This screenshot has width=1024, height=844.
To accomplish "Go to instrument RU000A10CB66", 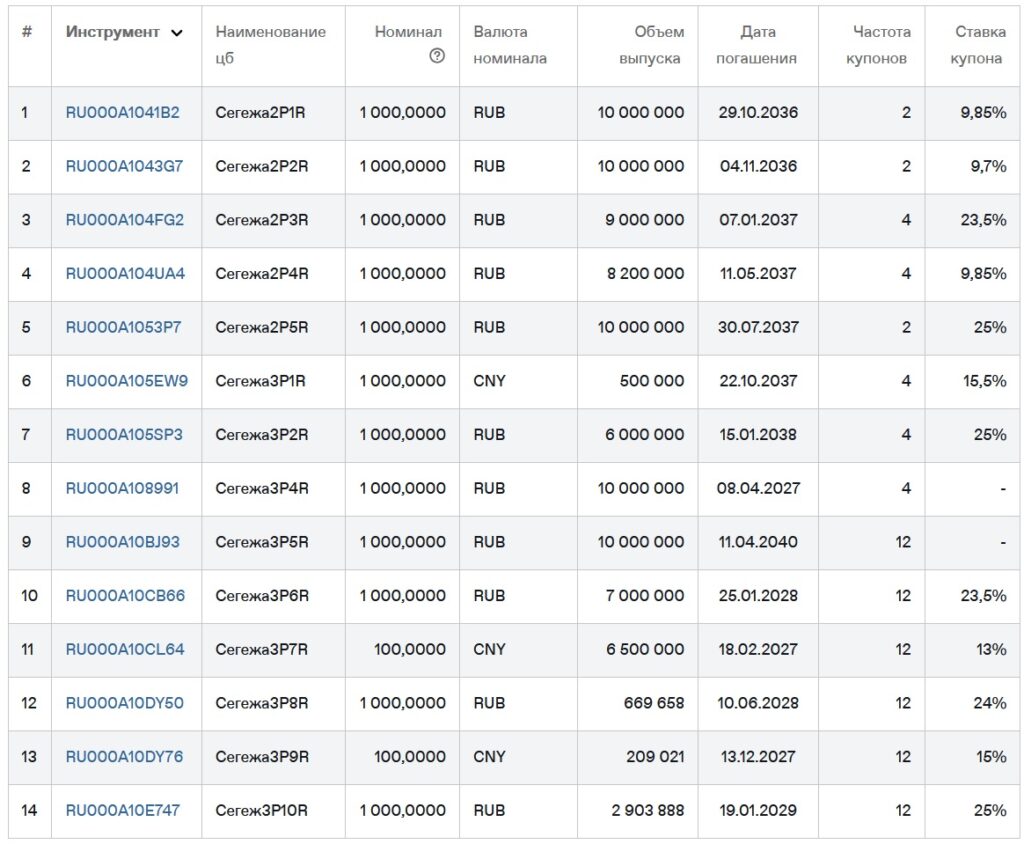I will pyautogui.click(x=125, y=595).
